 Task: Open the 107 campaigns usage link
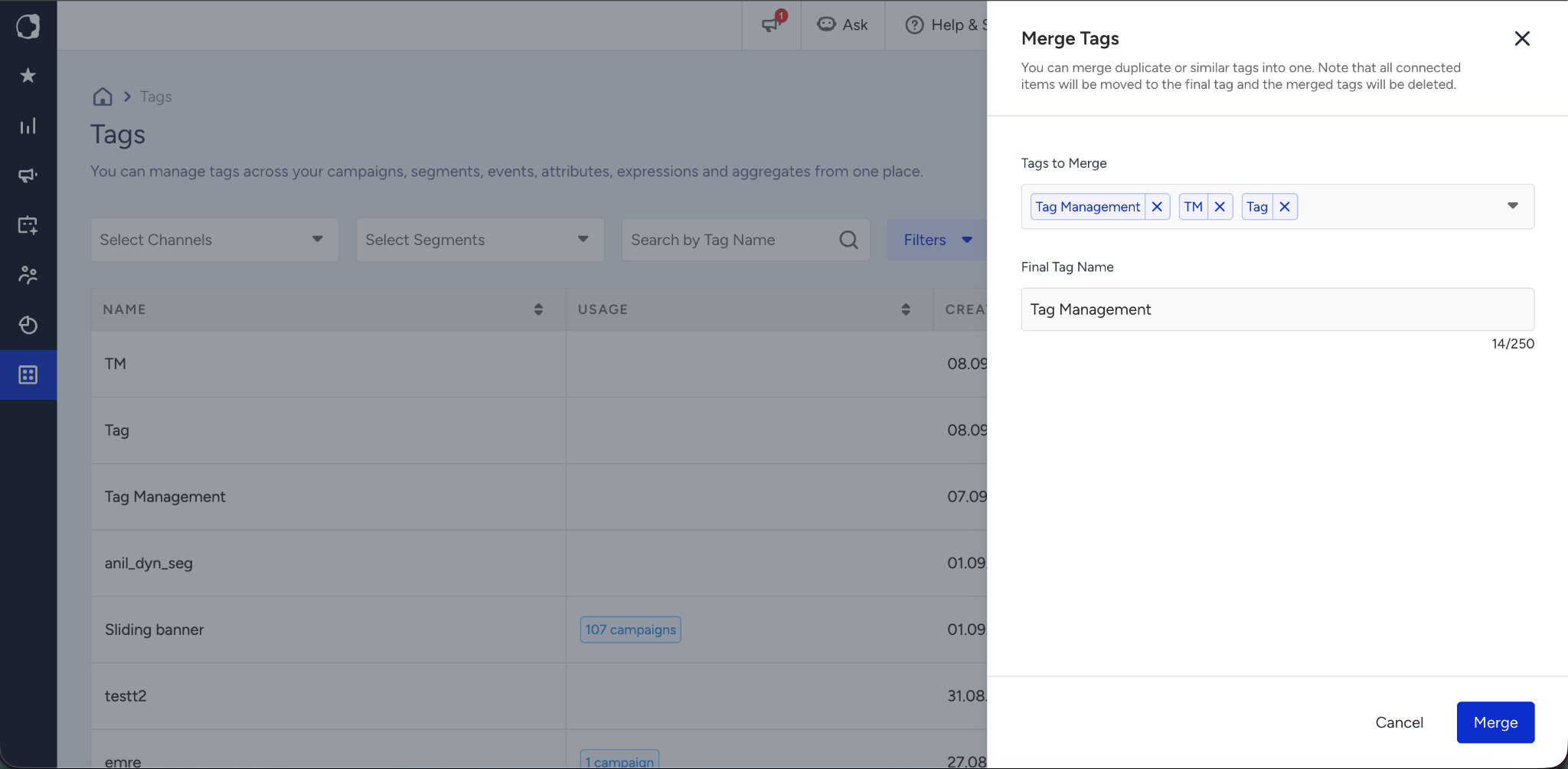coord(630,630)
